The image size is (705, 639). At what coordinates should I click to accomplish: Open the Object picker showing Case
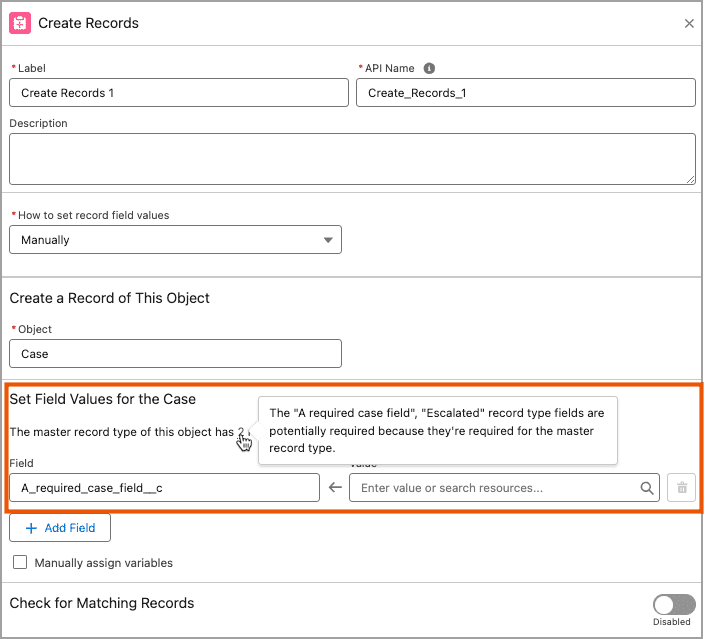[175, 353]
